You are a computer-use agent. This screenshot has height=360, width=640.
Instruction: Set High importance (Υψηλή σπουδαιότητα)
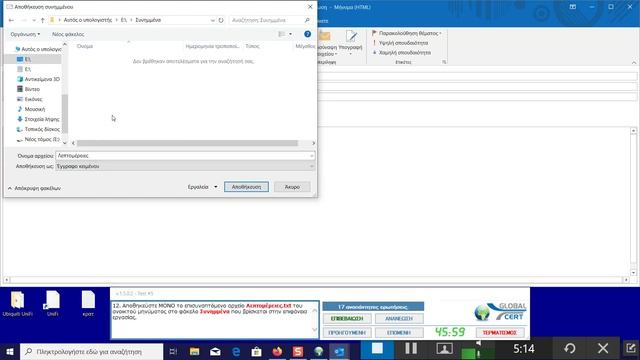coord(400,43)
